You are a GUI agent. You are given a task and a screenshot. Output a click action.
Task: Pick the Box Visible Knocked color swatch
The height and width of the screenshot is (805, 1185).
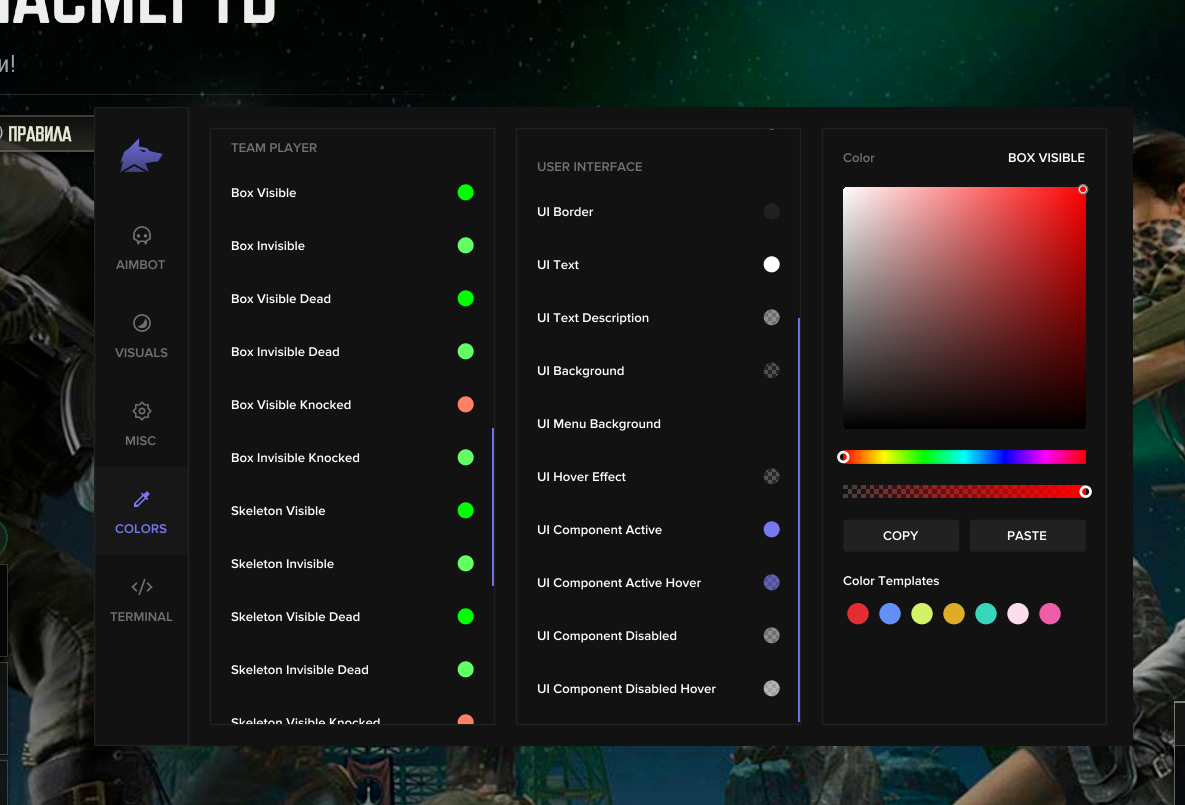[x=465, y=404]
